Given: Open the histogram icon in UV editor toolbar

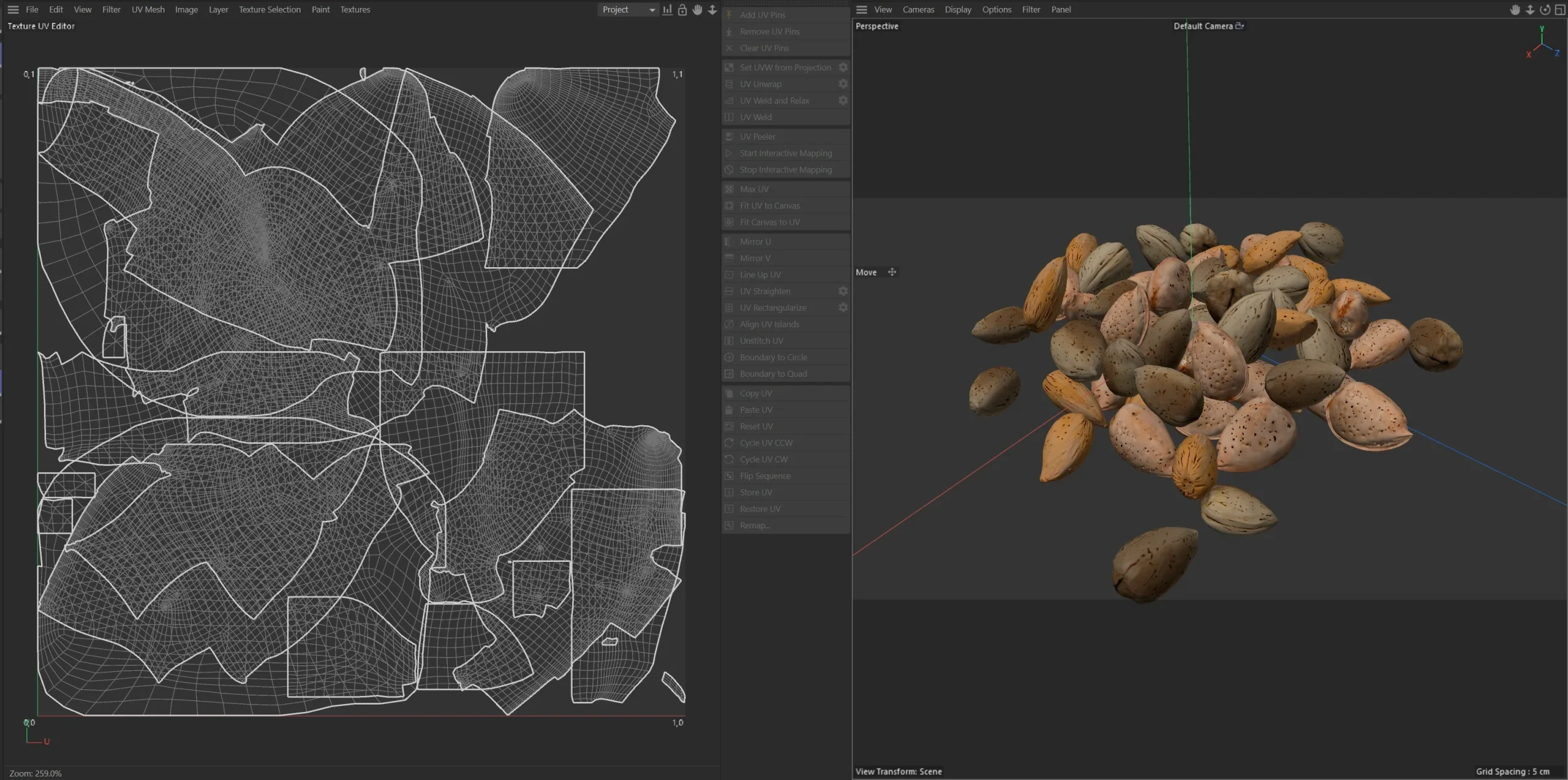Looking at the screenshot, I should pyautogui.click(x=666, y=9).
